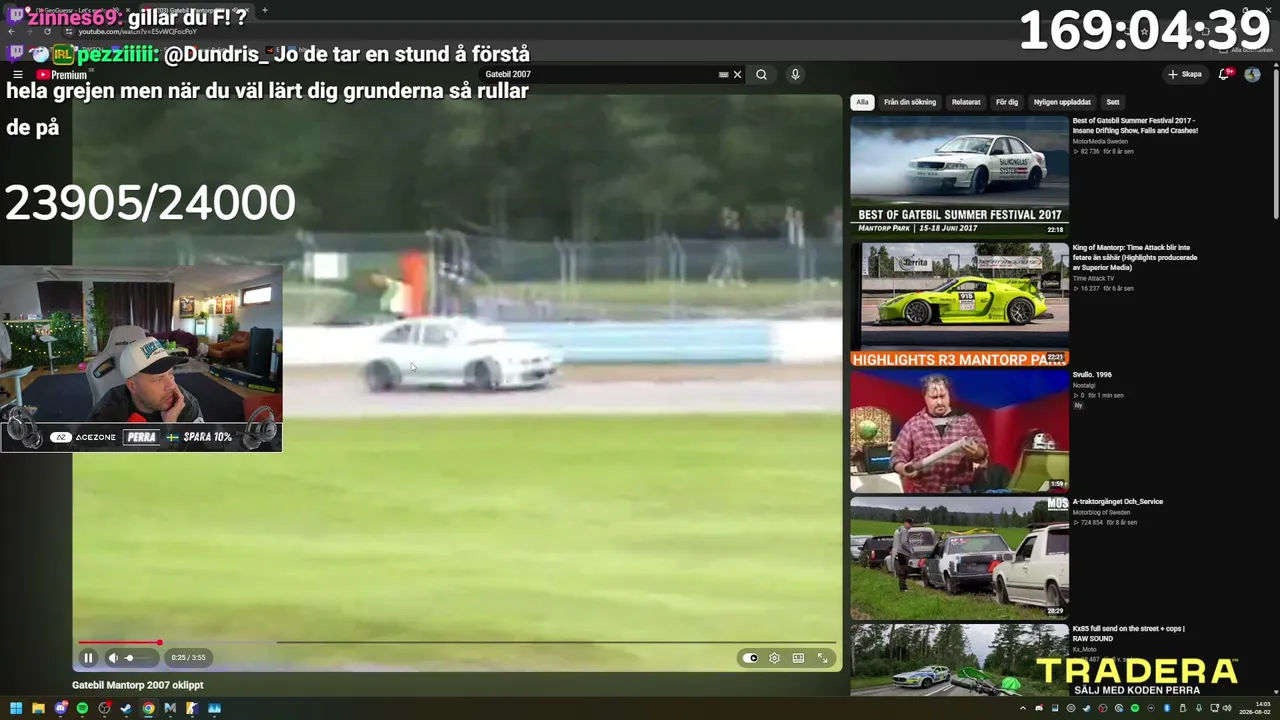Viewport: 1280px width, 720px height.
Task: Open 'Kx85 full send on the street' title
Action: (x=1129, y=633)
